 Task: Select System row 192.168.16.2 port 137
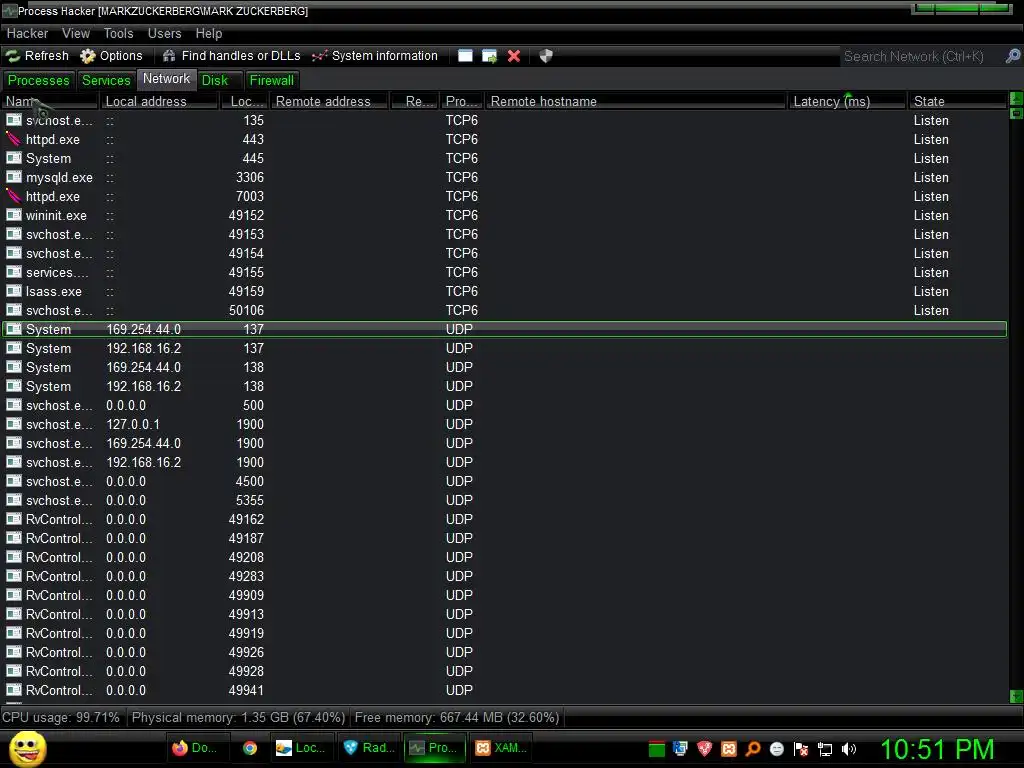[x=504, y=348]
